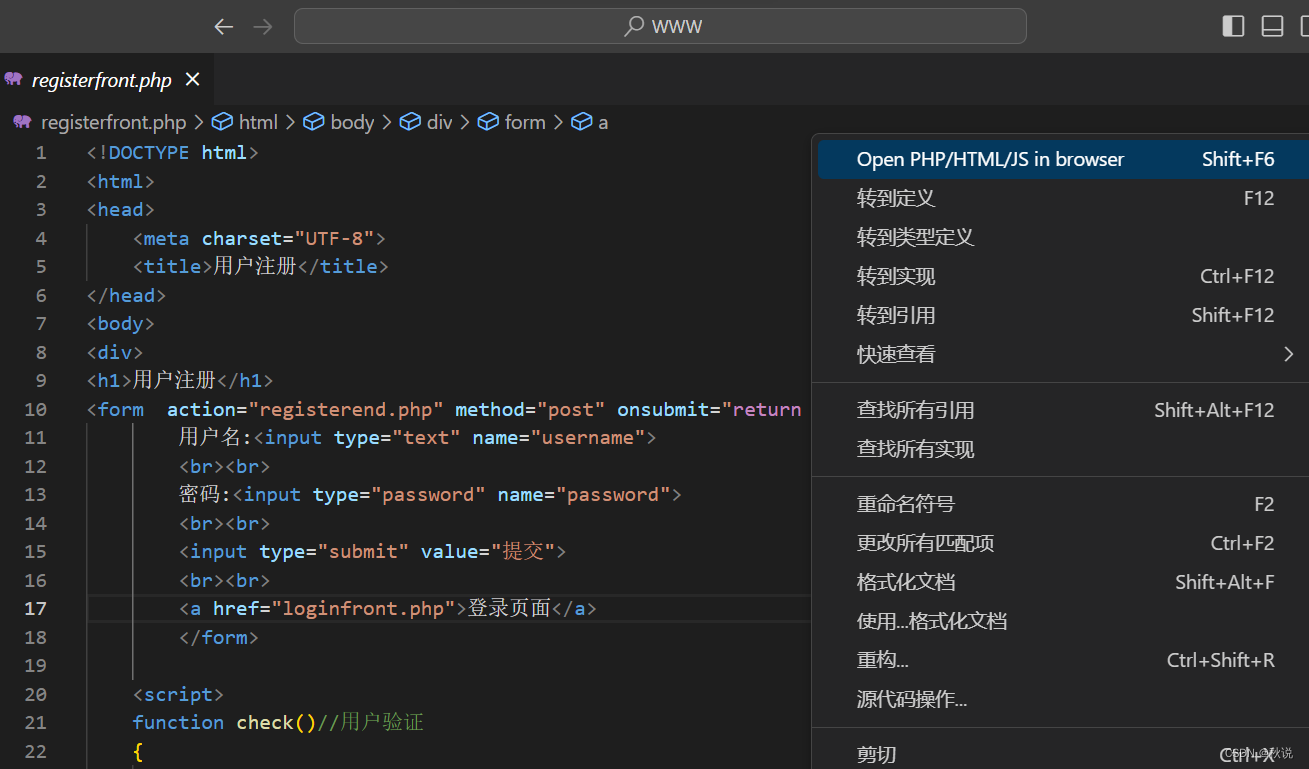
Task: Click the <h1>用户注册</h1> heading line
Action: (x=180, y=380)
